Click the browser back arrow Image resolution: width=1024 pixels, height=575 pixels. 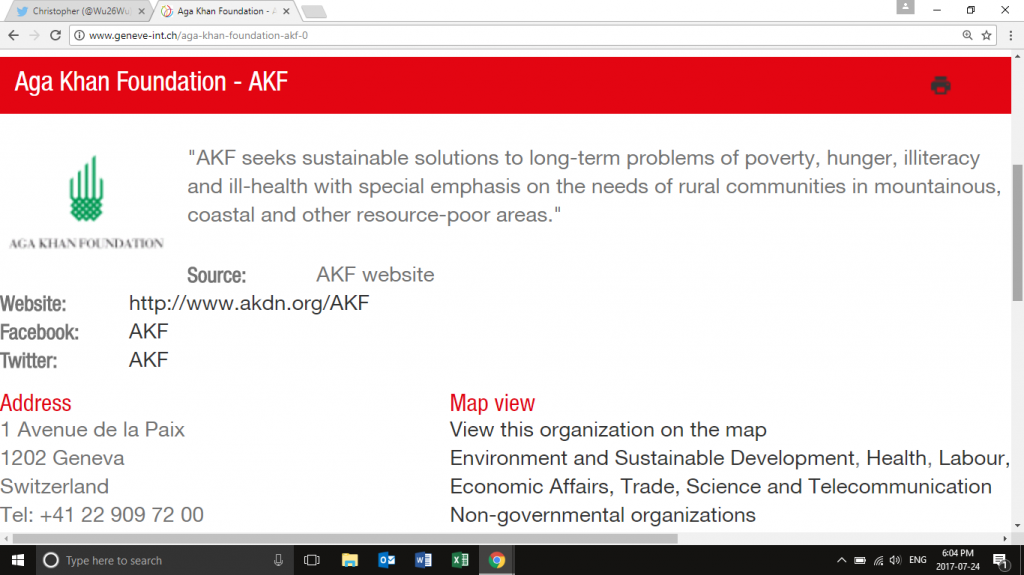pyautogui.click(x=14, y=35)
